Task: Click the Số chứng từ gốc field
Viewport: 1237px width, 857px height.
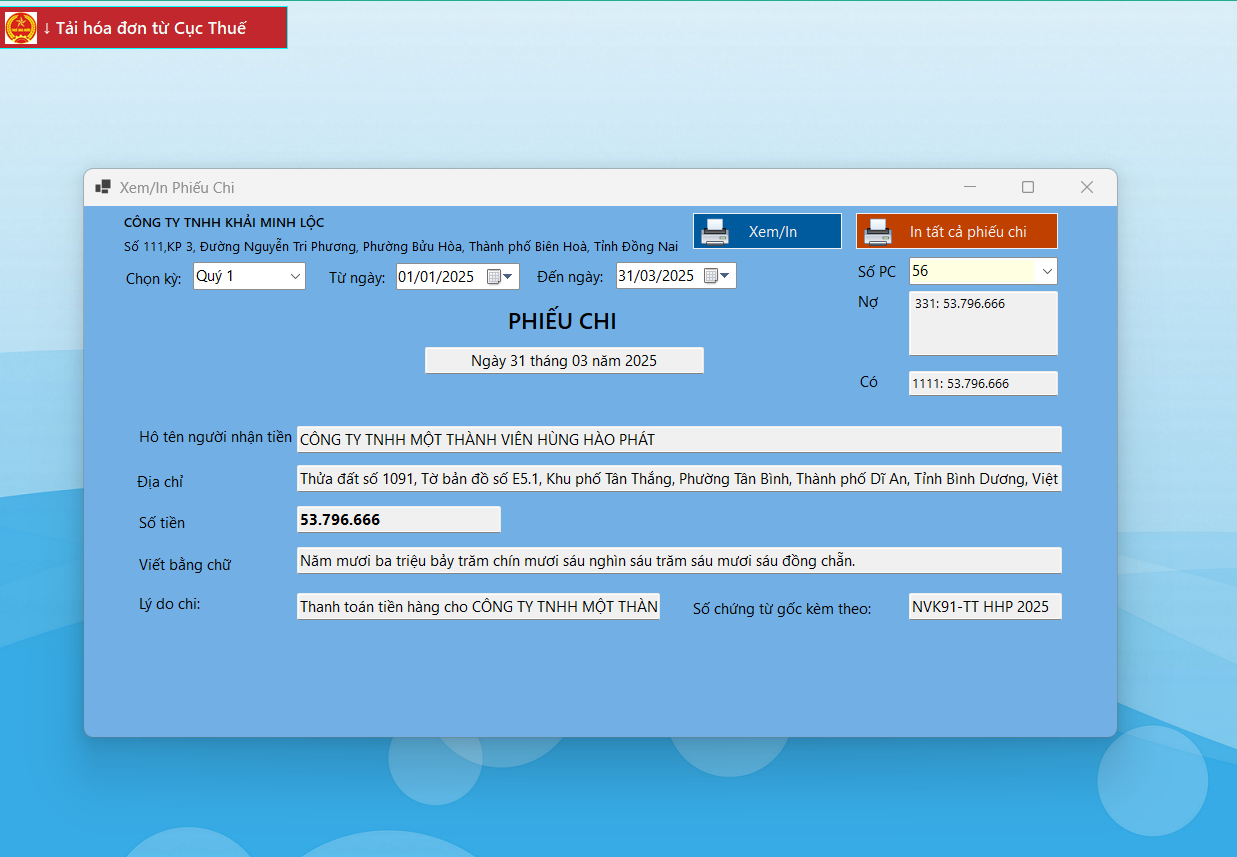Action: pos(984,607)
